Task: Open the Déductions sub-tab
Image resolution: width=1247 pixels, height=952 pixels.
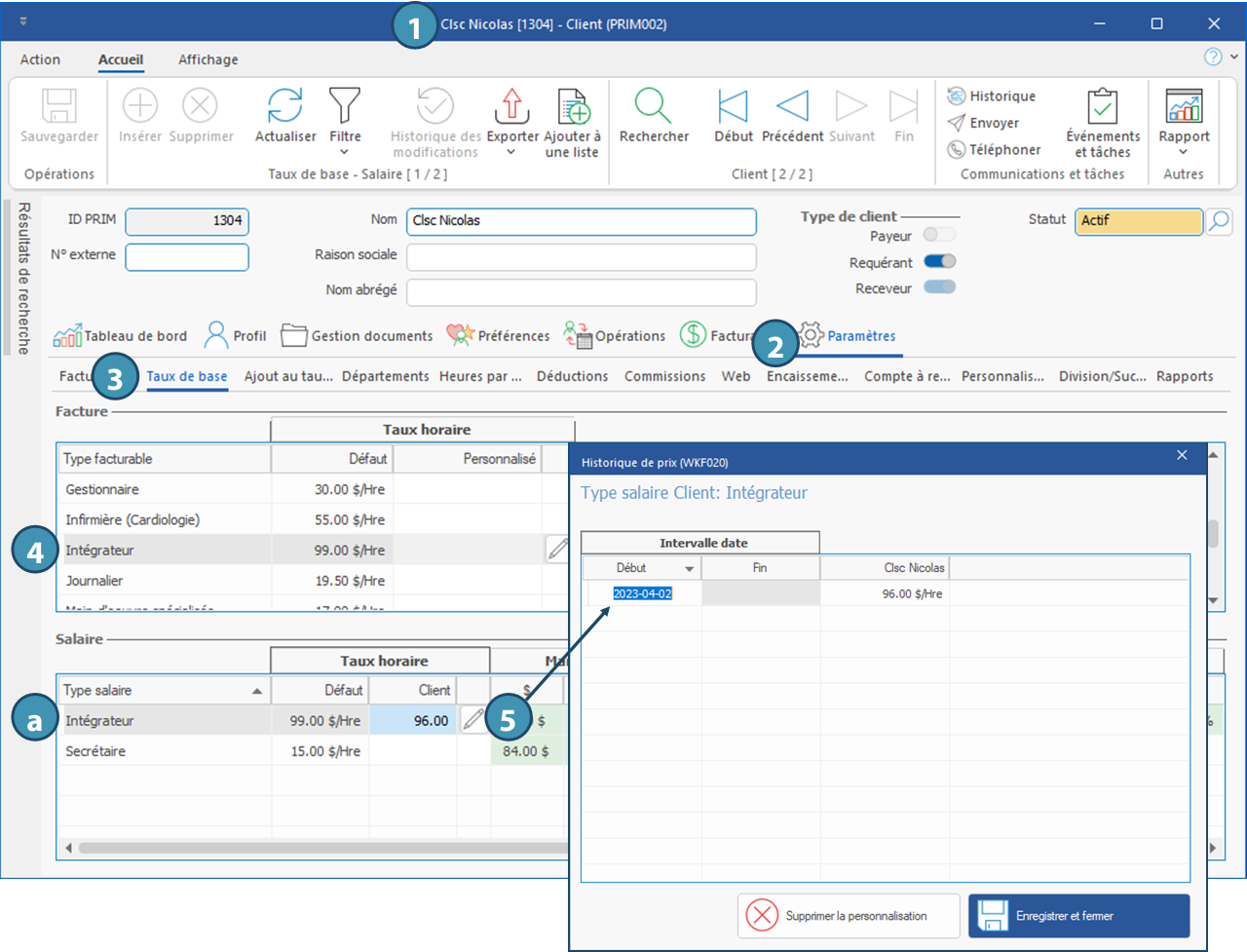Action: coord(572,376)
